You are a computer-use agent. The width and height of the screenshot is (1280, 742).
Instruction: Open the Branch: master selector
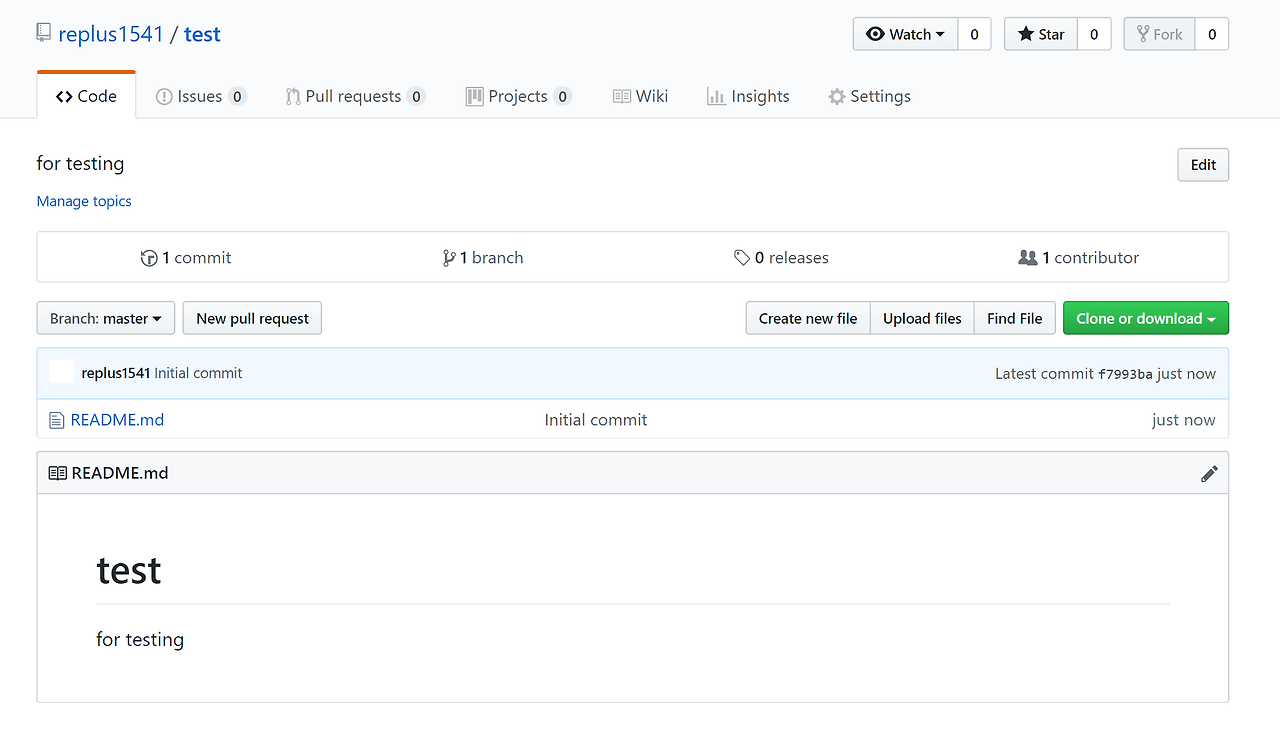[x=106, y=318]
